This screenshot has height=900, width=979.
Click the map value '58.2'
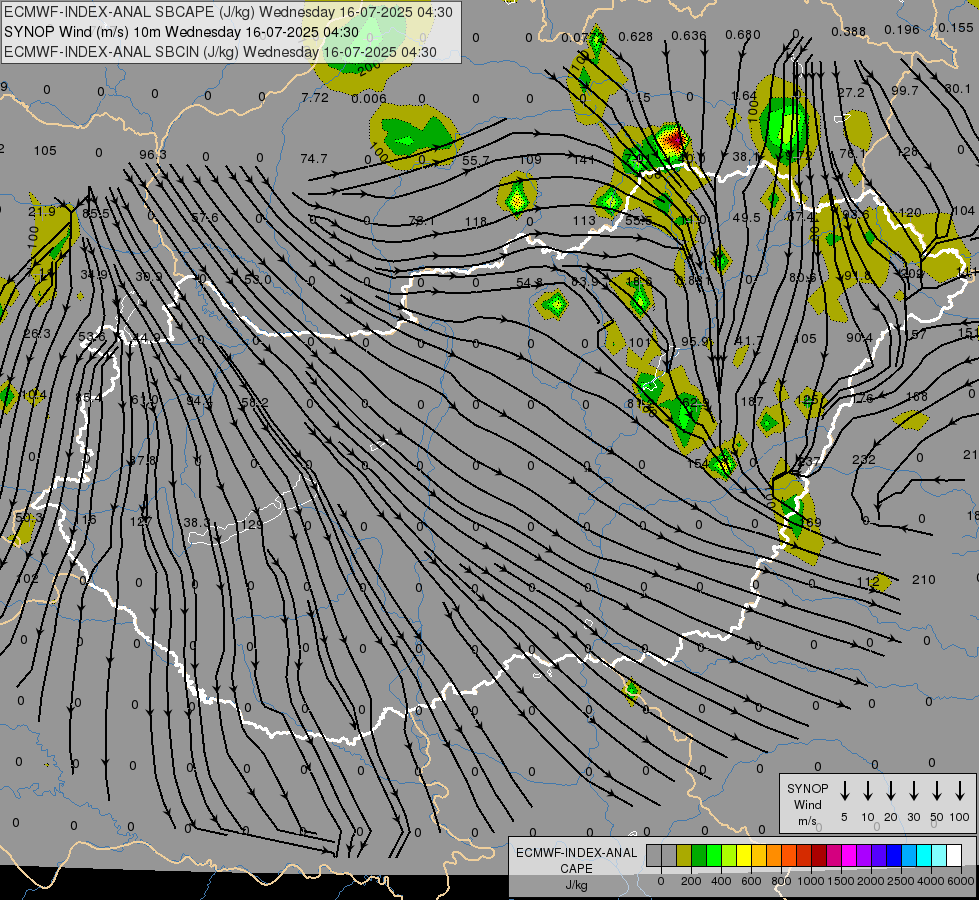point(255,403)
